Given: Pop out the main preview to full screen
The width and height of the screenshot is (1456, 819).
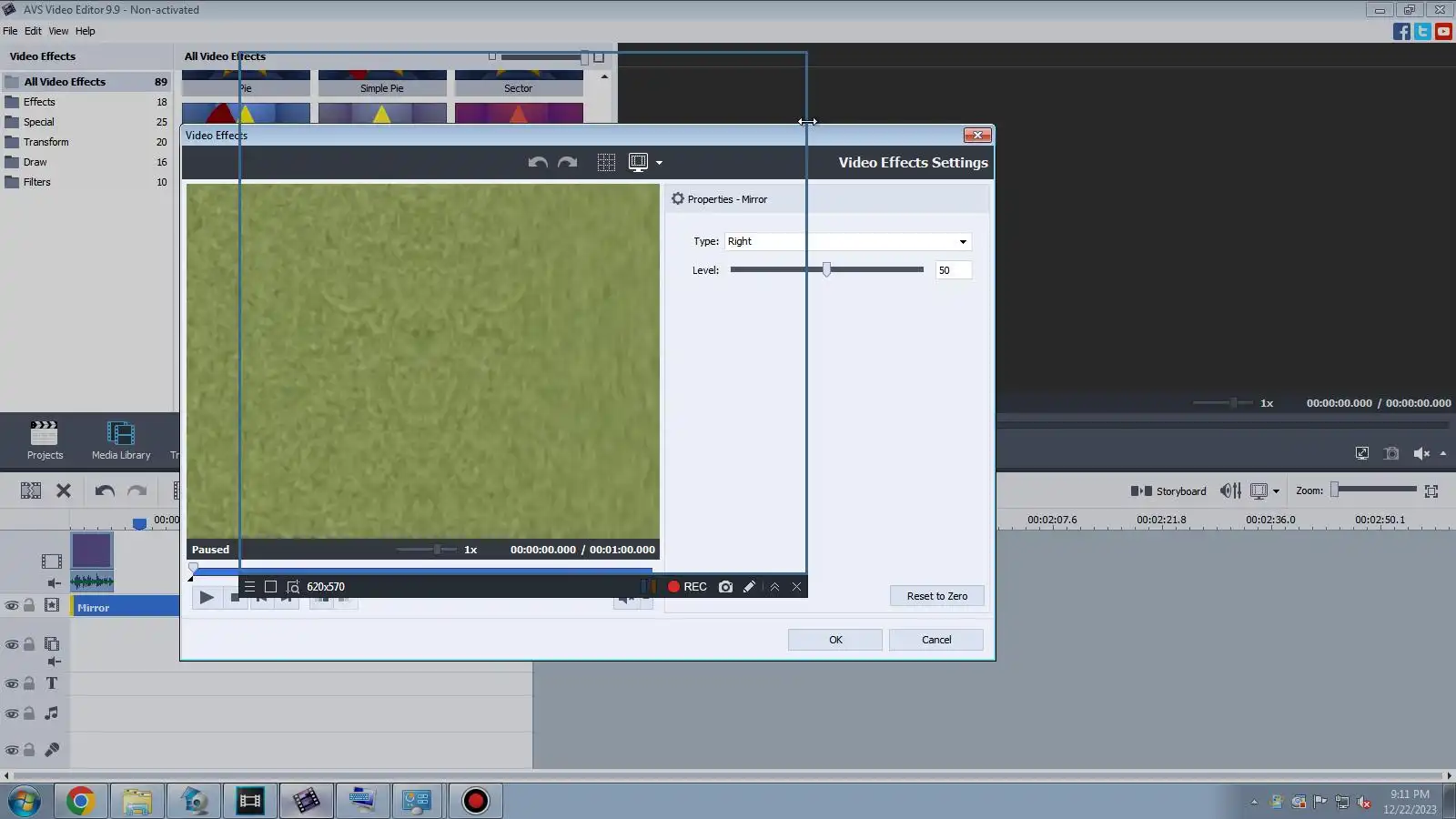Looking at the screenshot, I should [1362, 453].
